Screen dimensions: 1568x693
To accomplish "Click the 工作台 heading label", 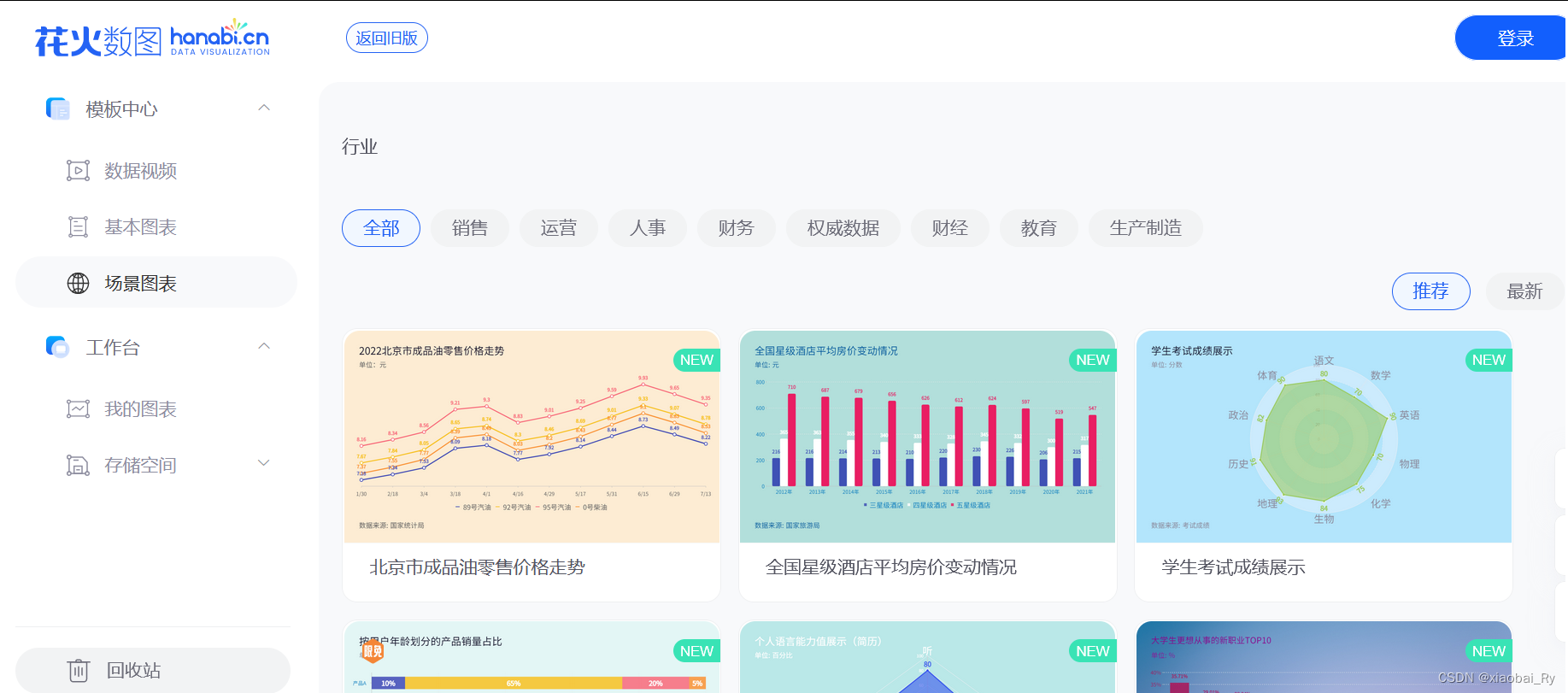I will click(113, 348).
